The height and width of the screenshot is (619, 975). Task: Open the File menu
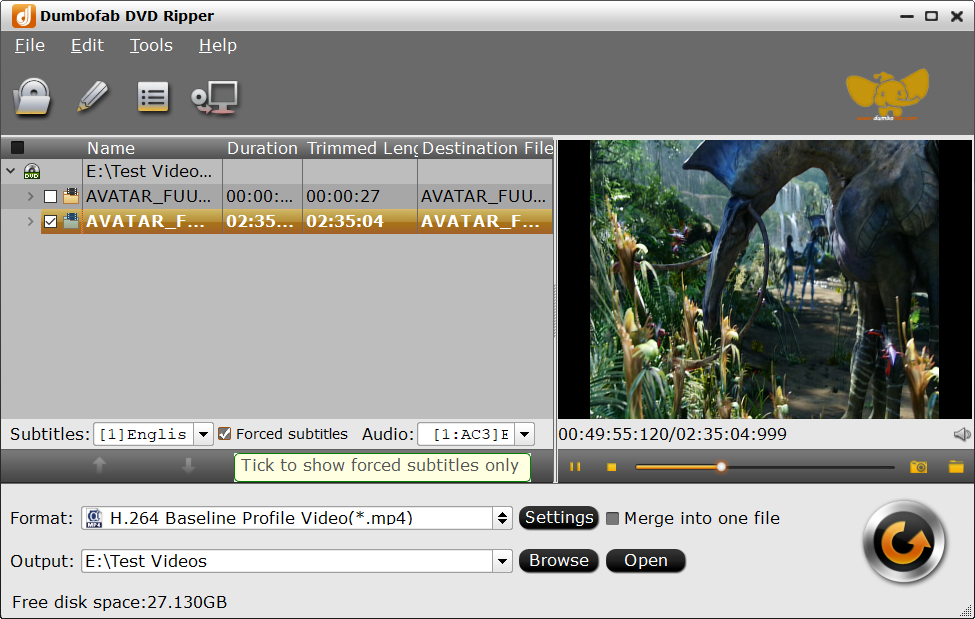30,45
